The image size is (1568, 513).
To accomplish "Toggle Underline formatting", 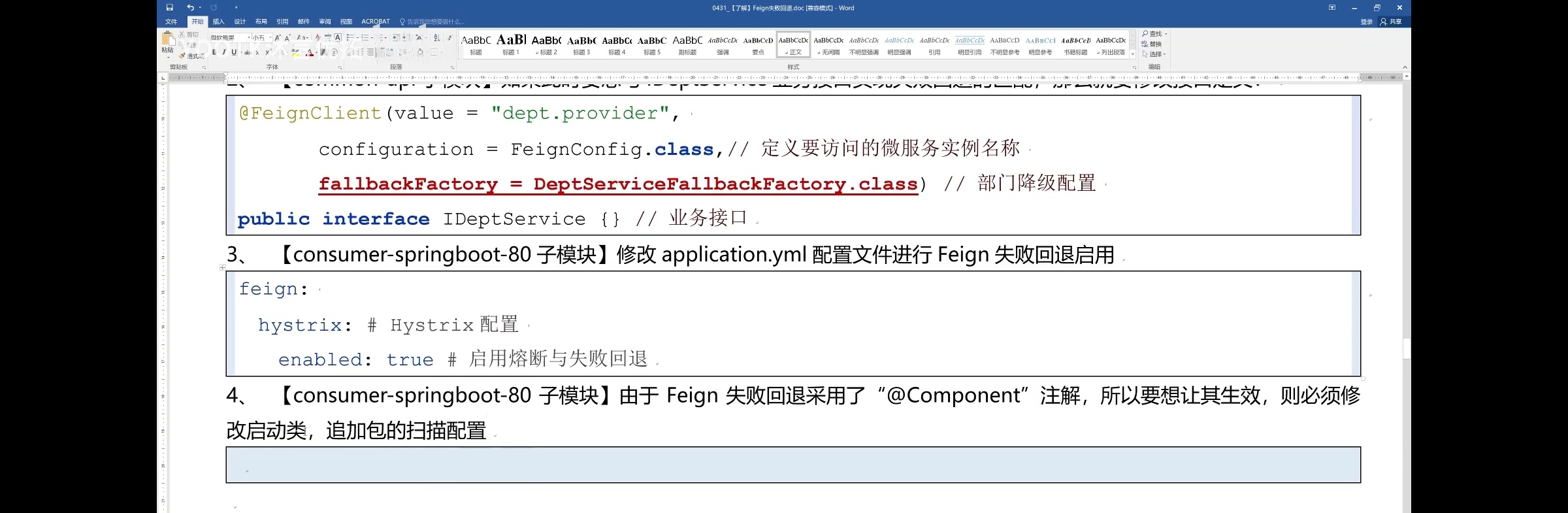I will coord(234,52).
